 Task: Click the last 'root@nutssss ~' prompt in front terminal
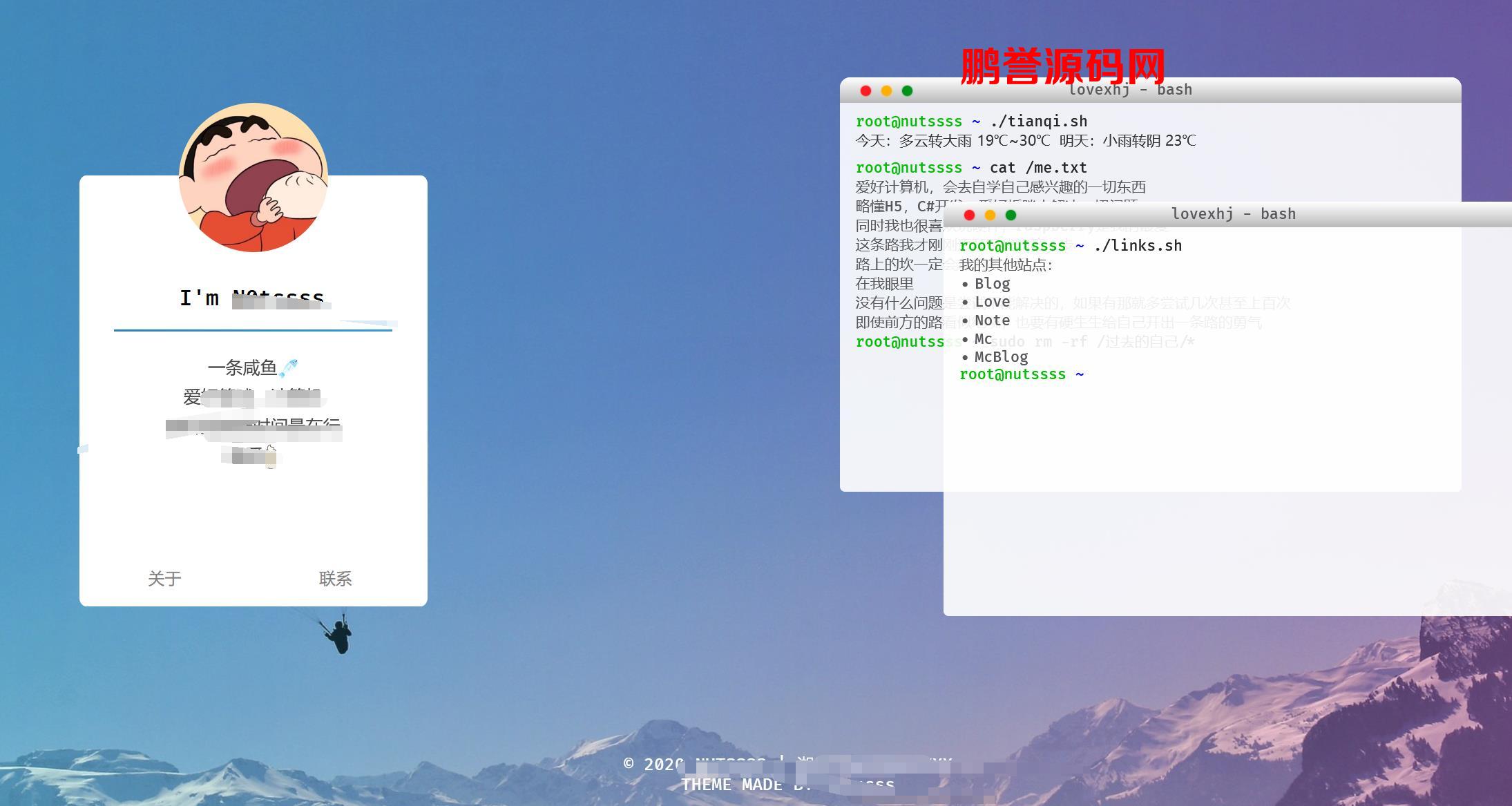[1022, 374]
